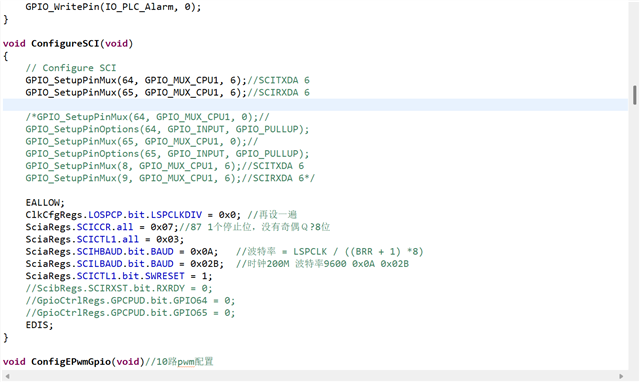Click the horizontal scrollbar left arrow

coord(7,376)
